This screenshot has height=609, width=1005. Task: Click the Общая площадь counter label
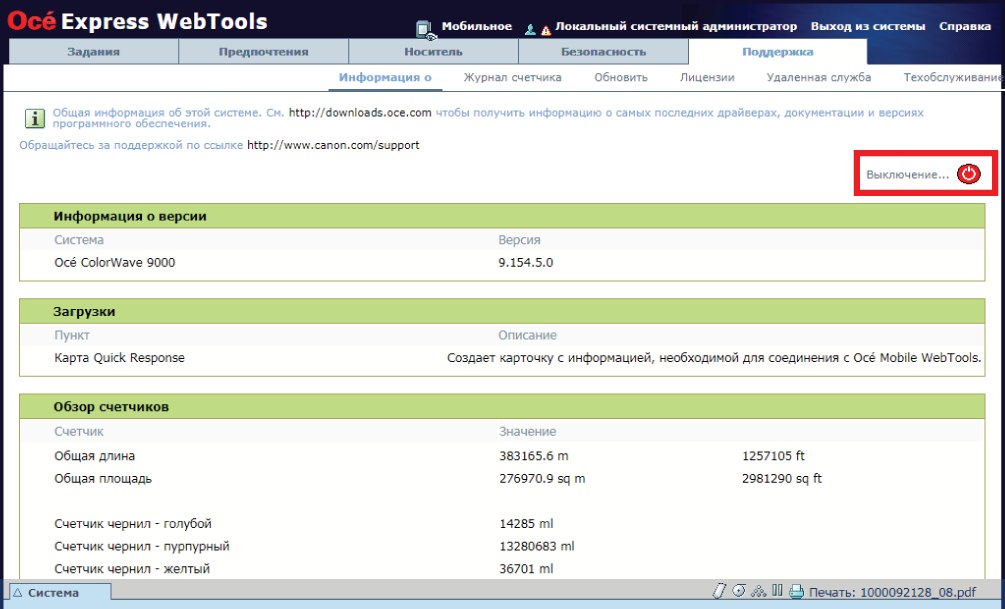pyautogui.click(x=103, y=479)
